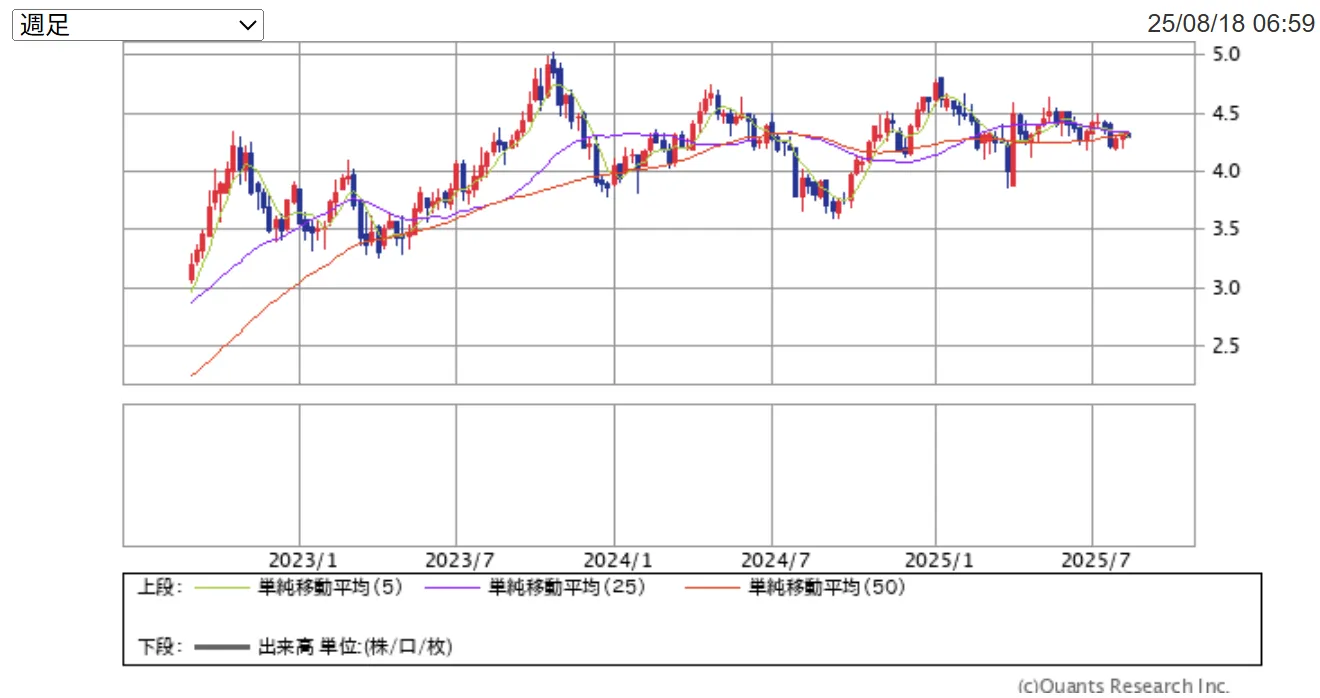Click the 3.0 price axis label

coord(1226,288)
